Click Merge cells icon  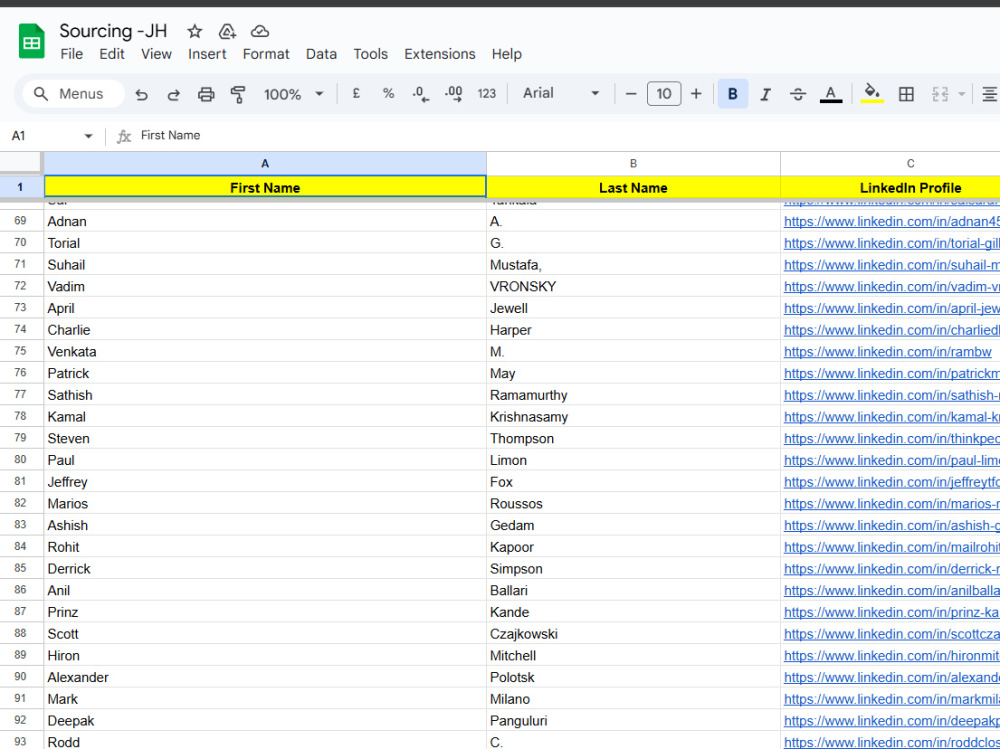tap(940, 94)
